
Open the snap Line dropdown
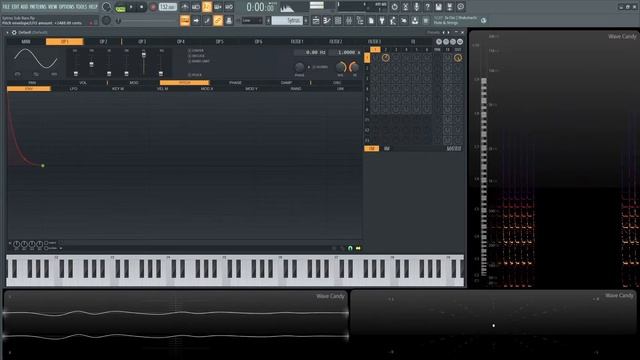pyautogui.click(x=252, y=20)
